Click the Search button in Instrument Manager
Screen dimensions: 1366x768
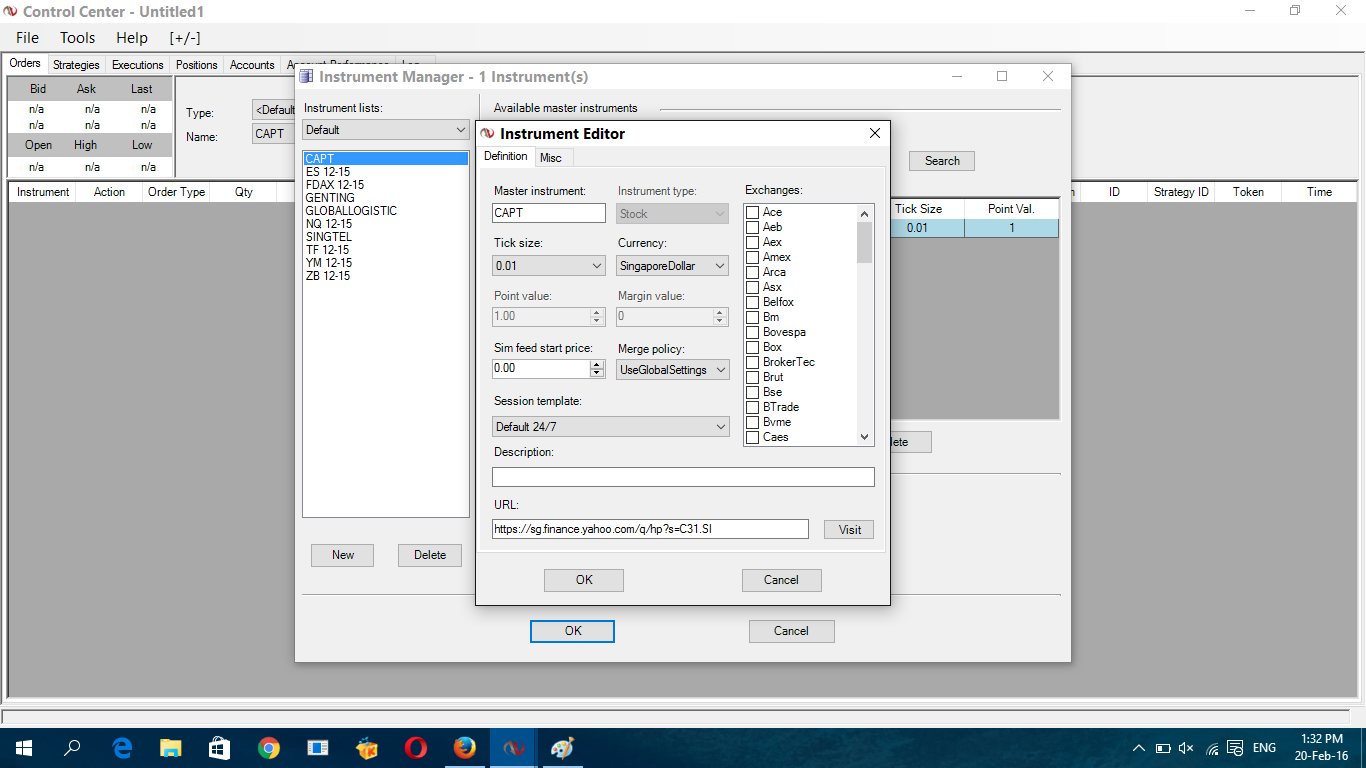point(942,161)
